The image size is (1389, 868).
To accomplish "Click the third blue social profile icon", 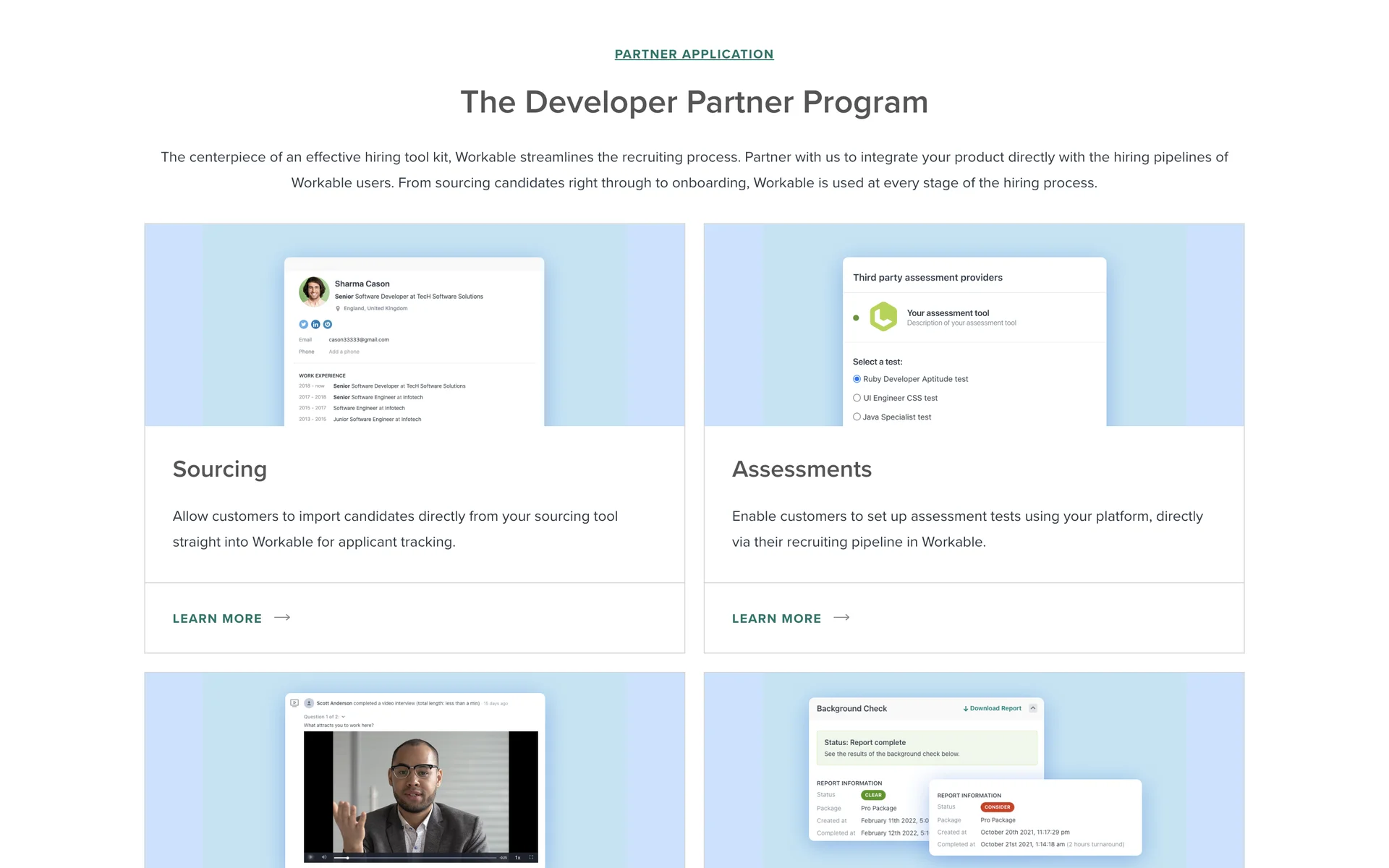I will pos(328,324).
